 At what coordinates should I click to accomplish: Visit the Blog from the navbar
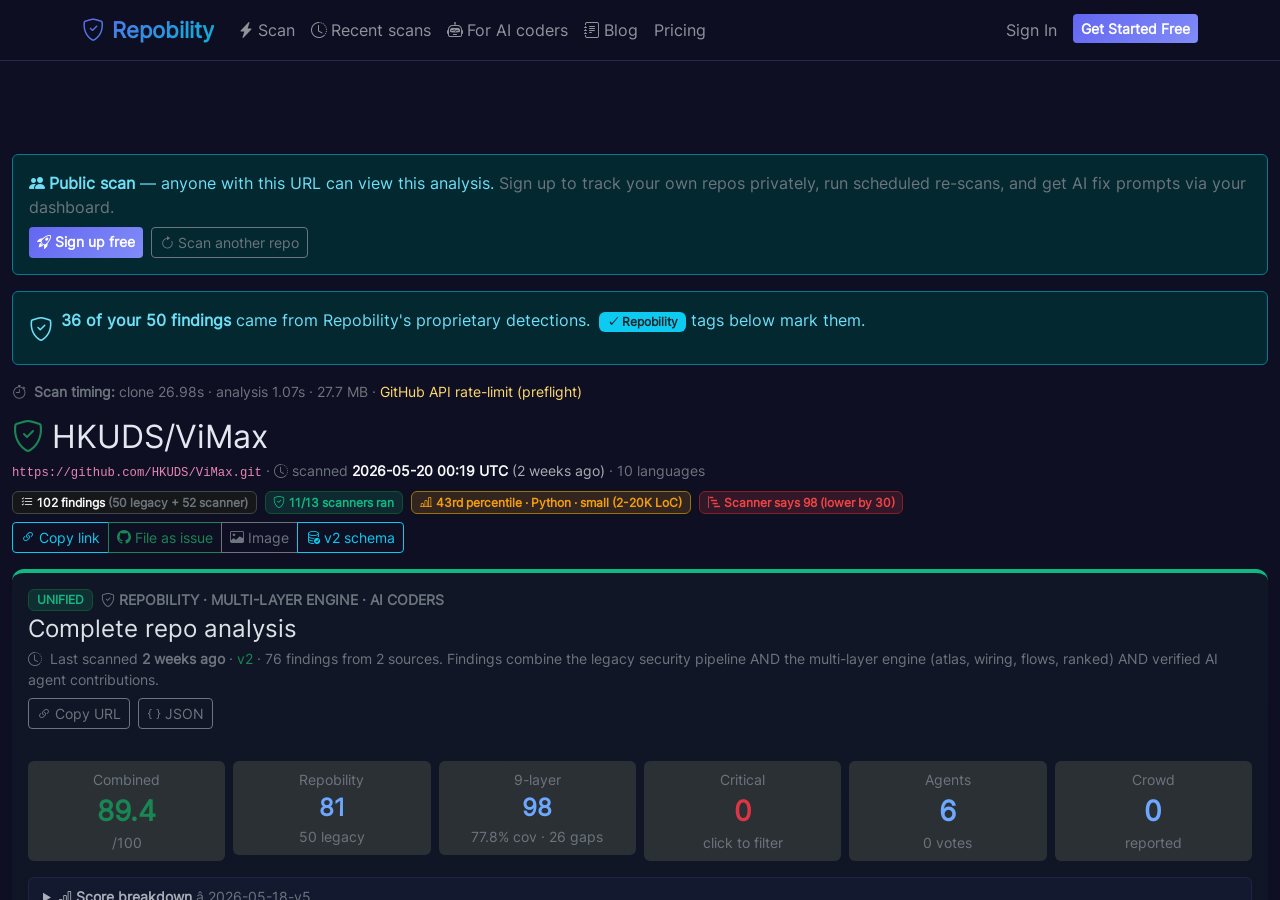[x=611, y=30]
